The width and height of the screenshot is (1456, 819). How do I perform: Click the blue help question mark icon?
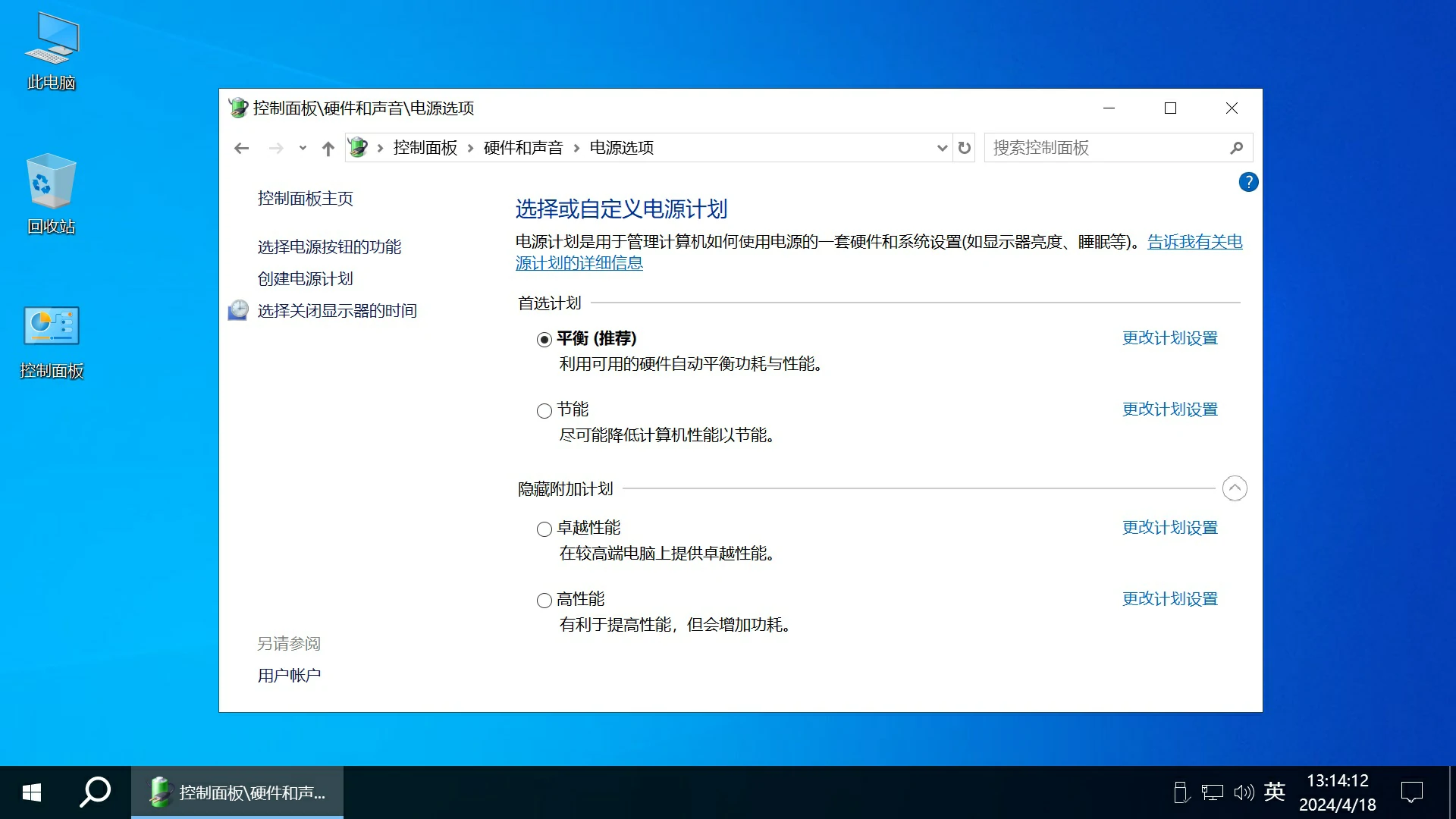point(1248,182)
